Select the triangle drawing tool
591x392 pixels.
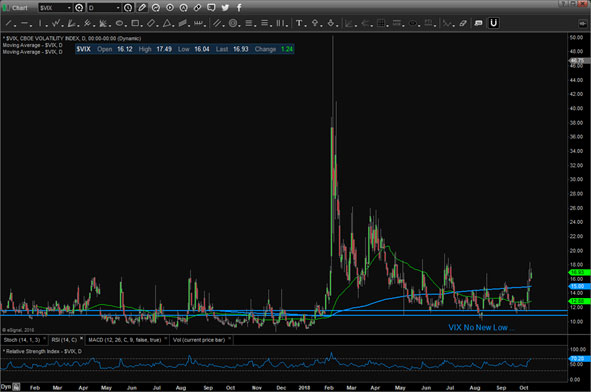click(x=167, y=23)
